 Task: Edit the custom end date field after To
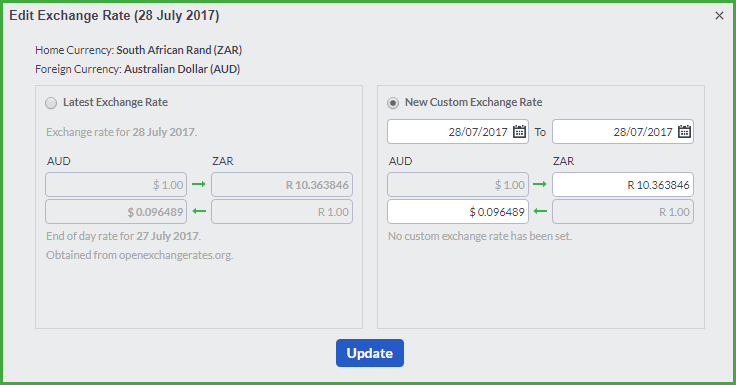tap(623, 131)
